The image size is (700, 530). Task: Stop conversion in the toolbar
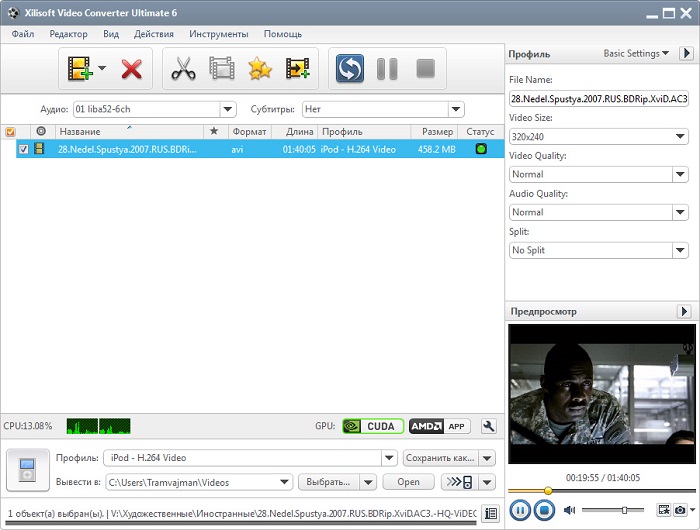(x=425, y=68)
